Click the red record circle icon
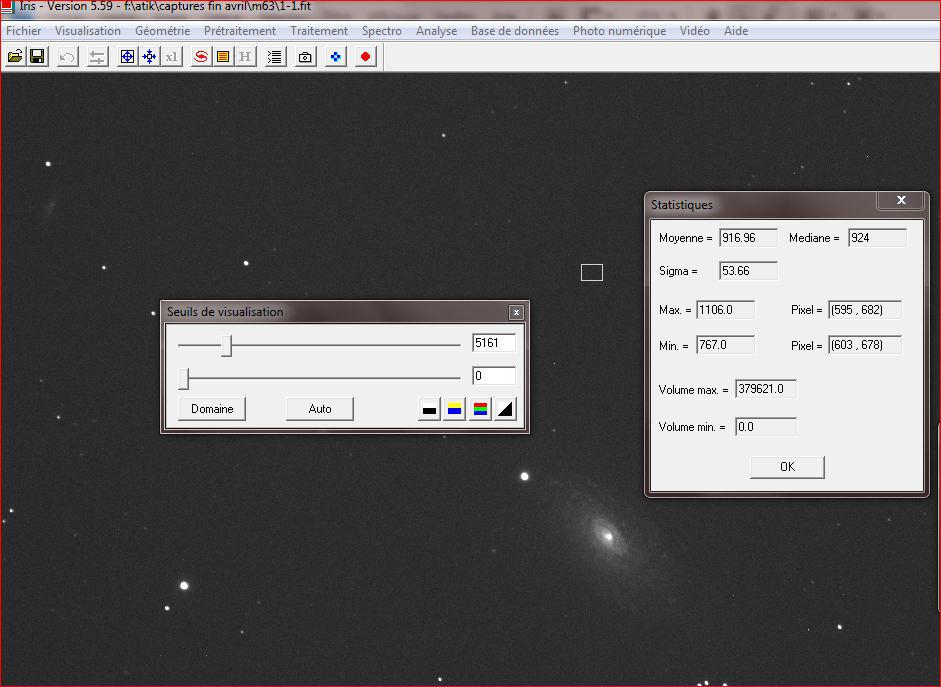 pos(365,57)
